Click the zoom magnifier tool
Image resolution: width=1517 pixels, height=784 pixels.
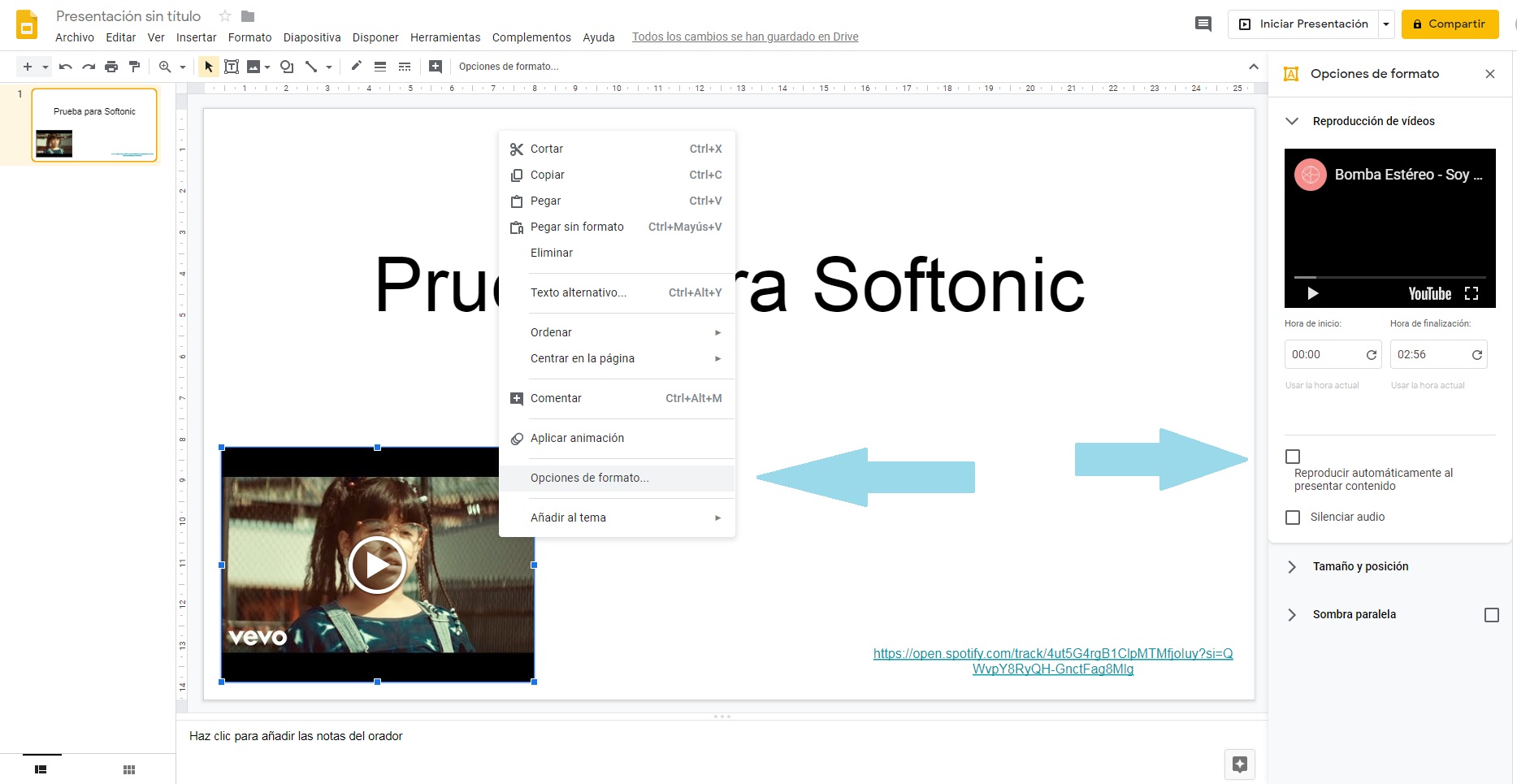[x=165, y=67]
